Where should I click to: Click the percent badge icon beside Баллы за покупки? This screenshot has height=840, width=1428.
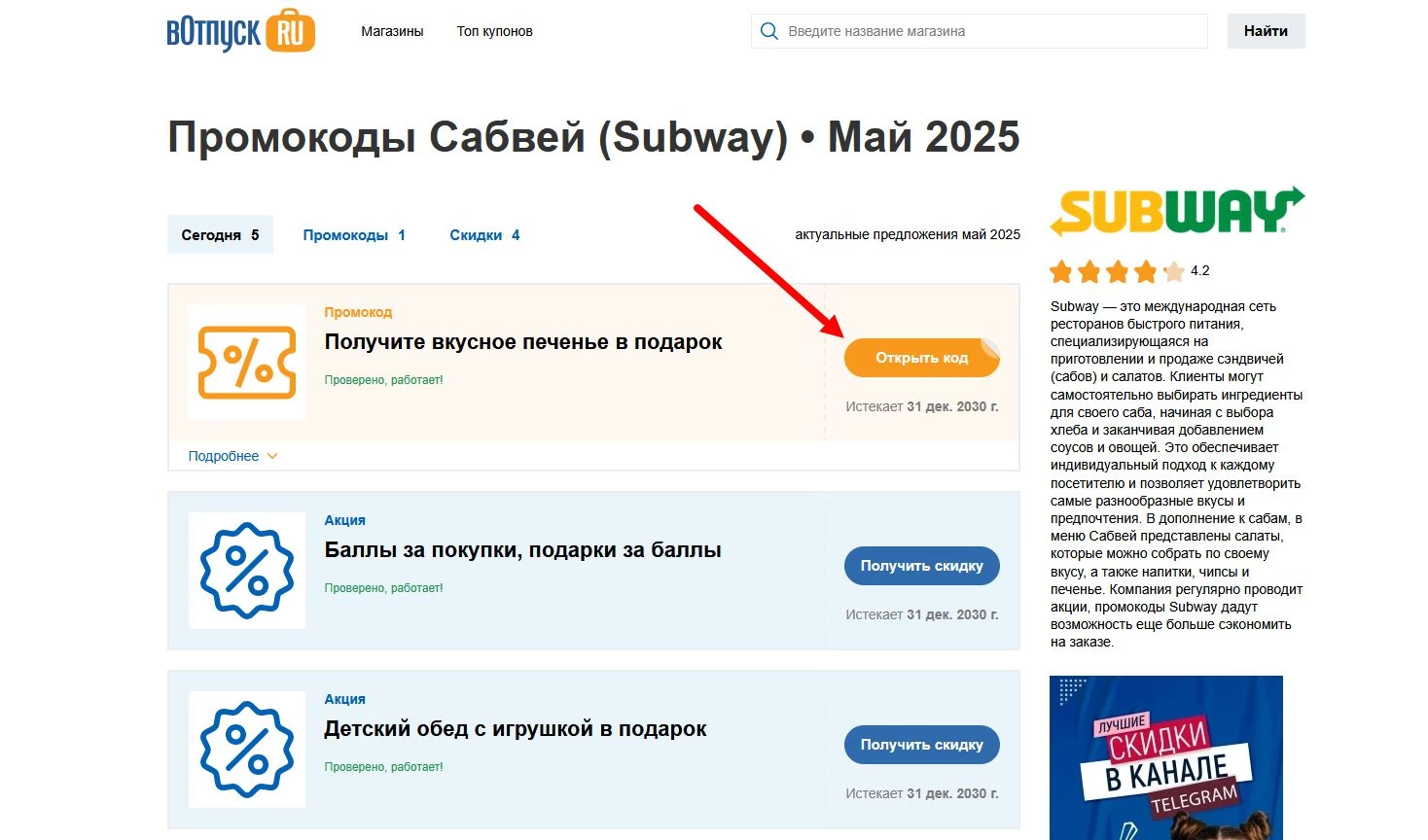246,570
